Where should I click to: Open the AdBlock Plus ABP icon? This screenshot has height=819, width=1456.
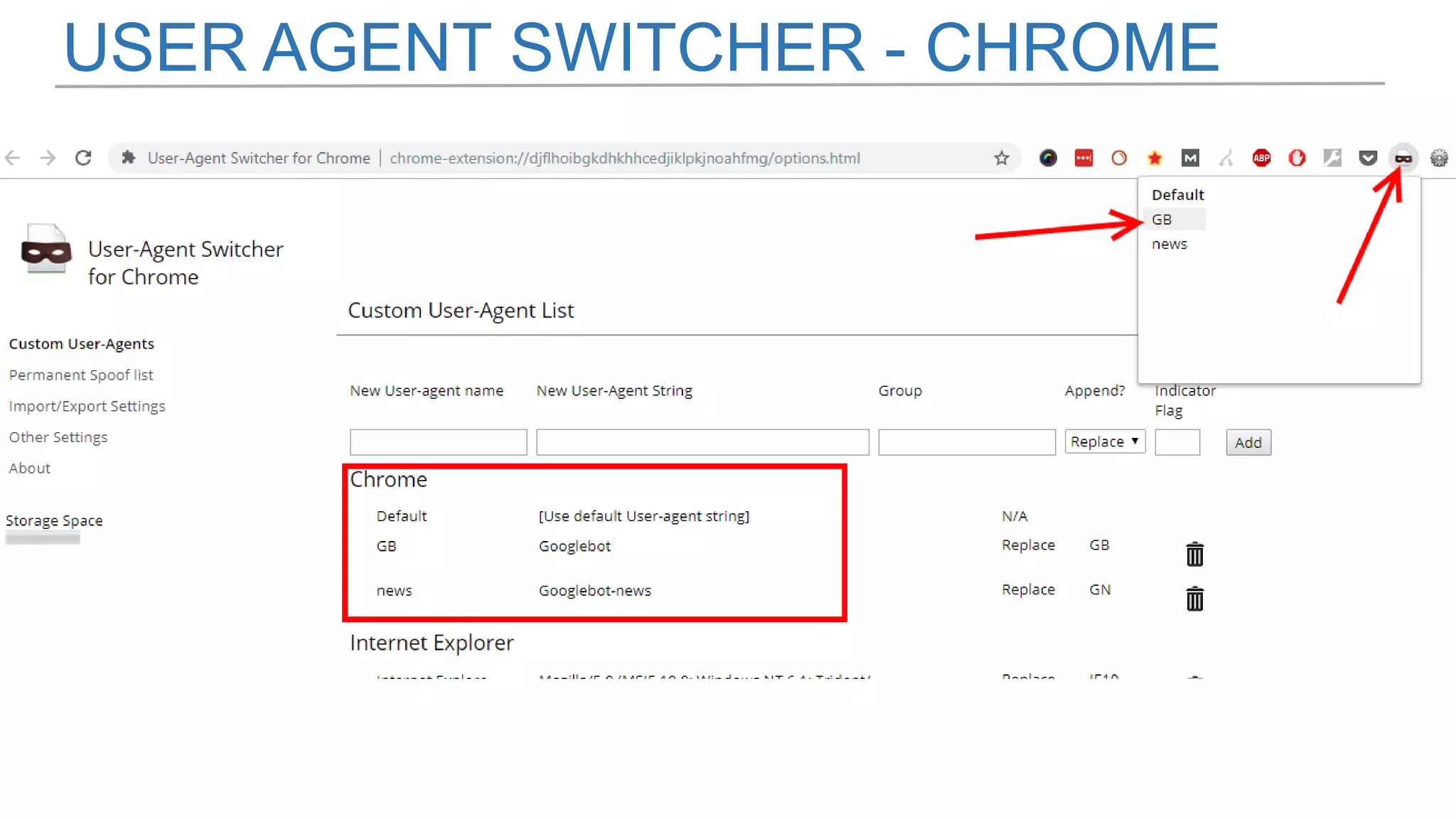pyautogui.click(x=1261, y=158)
